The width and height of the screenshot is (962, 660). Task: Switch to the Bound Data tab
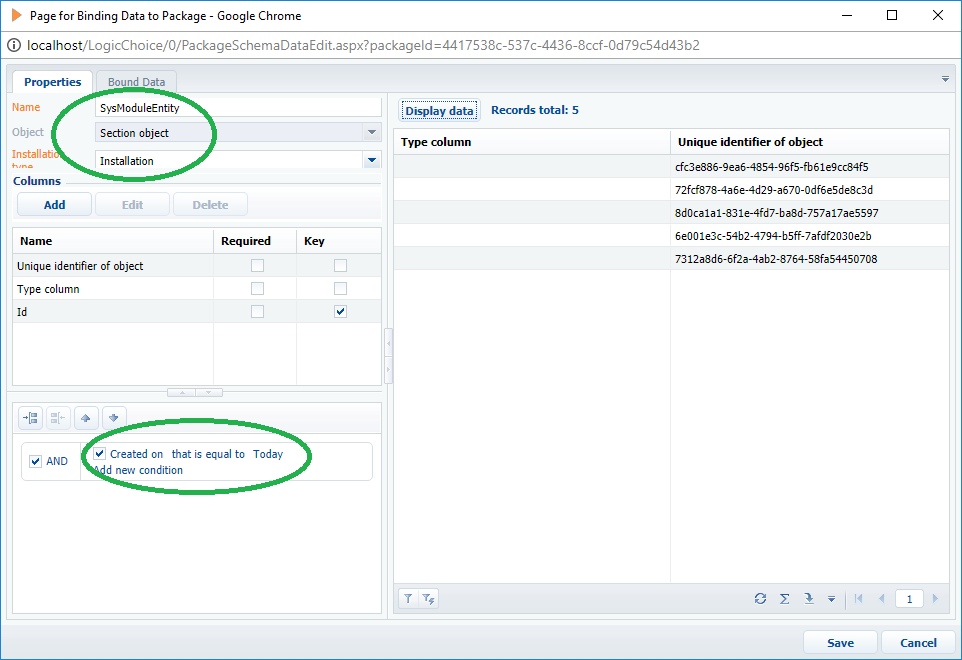[135, 82]
